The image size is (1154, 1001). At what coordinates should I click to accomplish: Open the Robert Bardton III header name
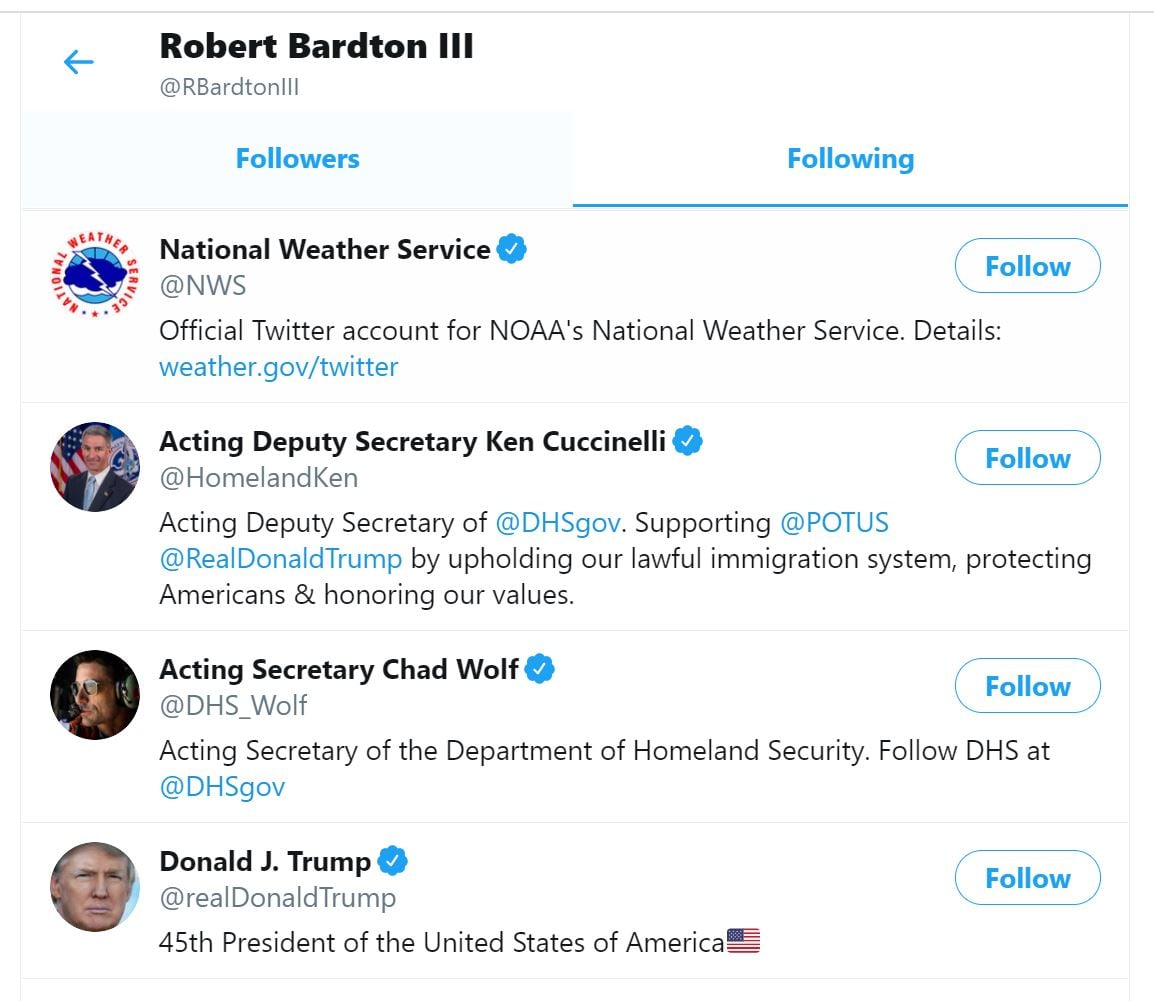[316, 46]
